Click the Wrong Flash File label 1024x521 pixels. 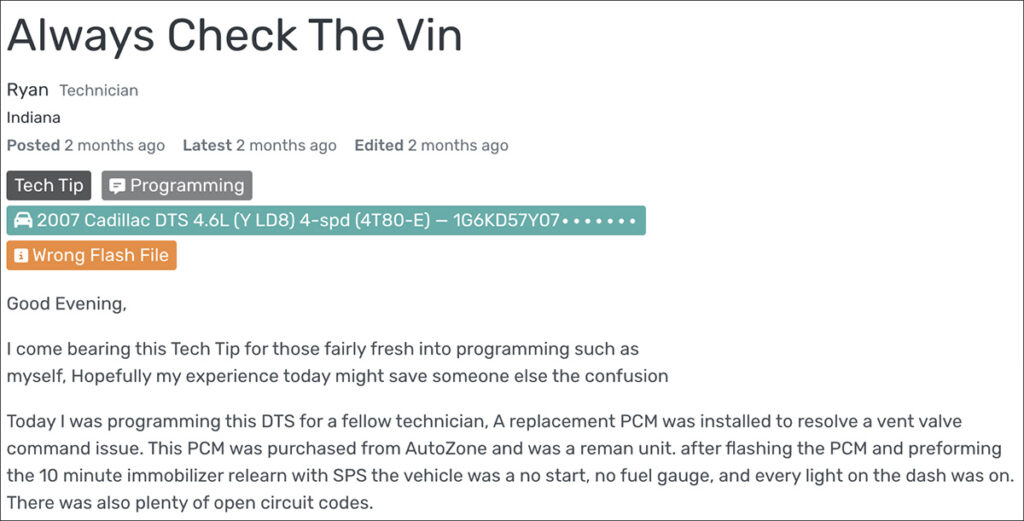coord(100,256)
